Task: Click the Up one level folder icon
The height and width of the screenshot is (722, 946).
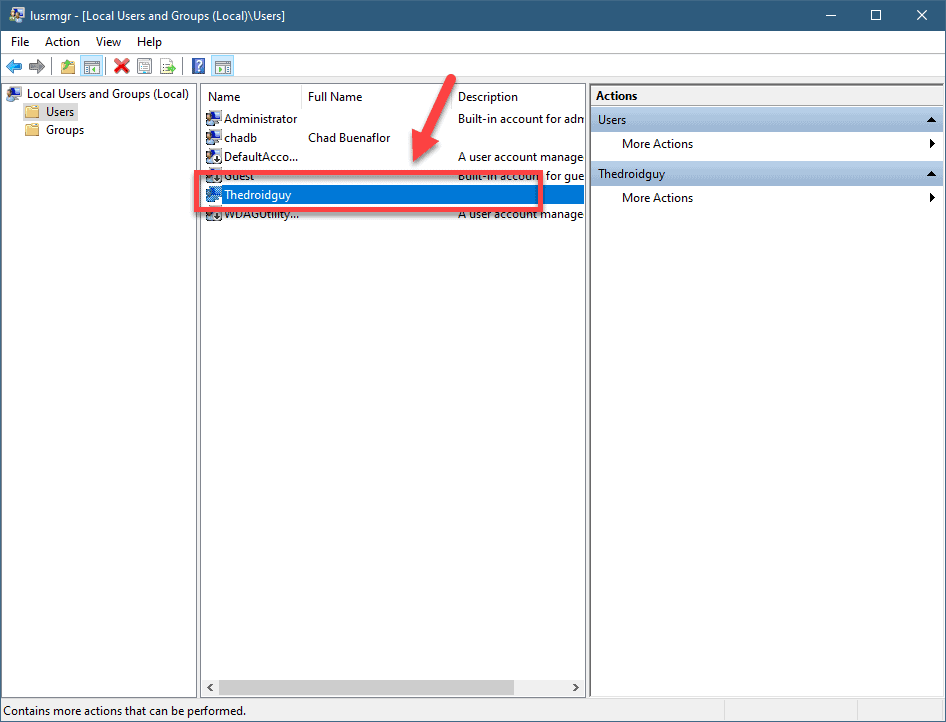Action: click(x=68, y=66)
